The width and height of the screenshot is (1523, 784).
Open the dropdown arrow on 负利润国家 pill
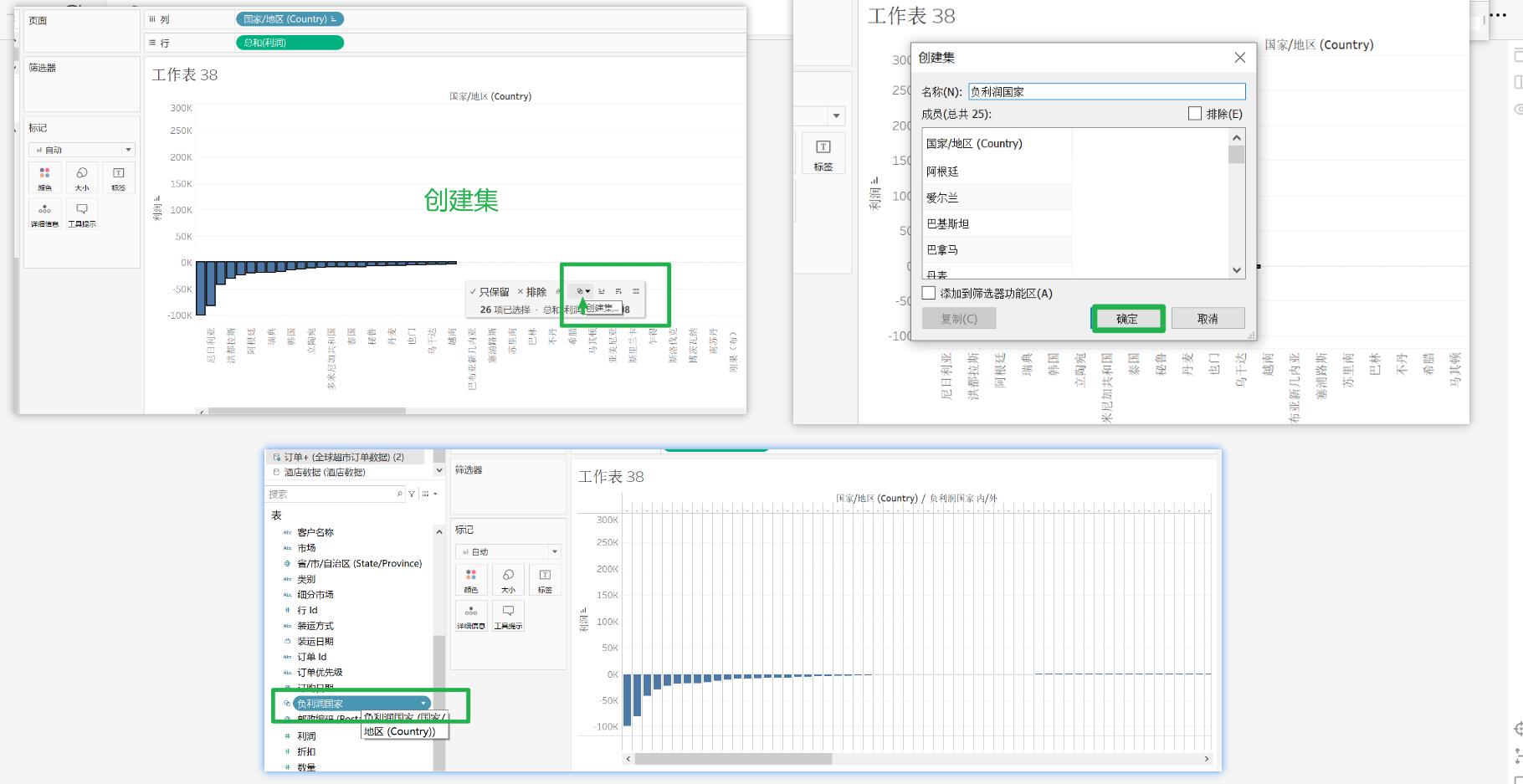click(x=424, y=703)
